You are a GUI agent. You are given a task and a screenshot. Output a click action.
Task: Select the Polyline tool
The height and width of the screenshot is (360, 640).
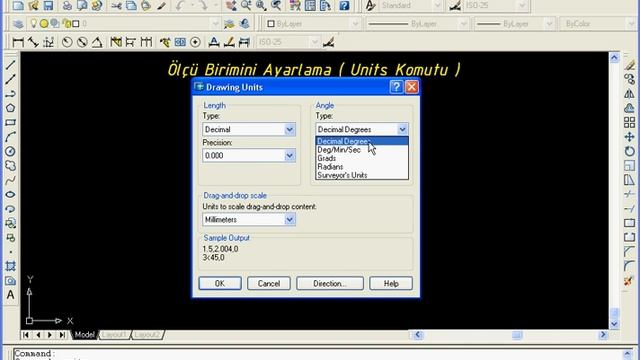(11, 93)
